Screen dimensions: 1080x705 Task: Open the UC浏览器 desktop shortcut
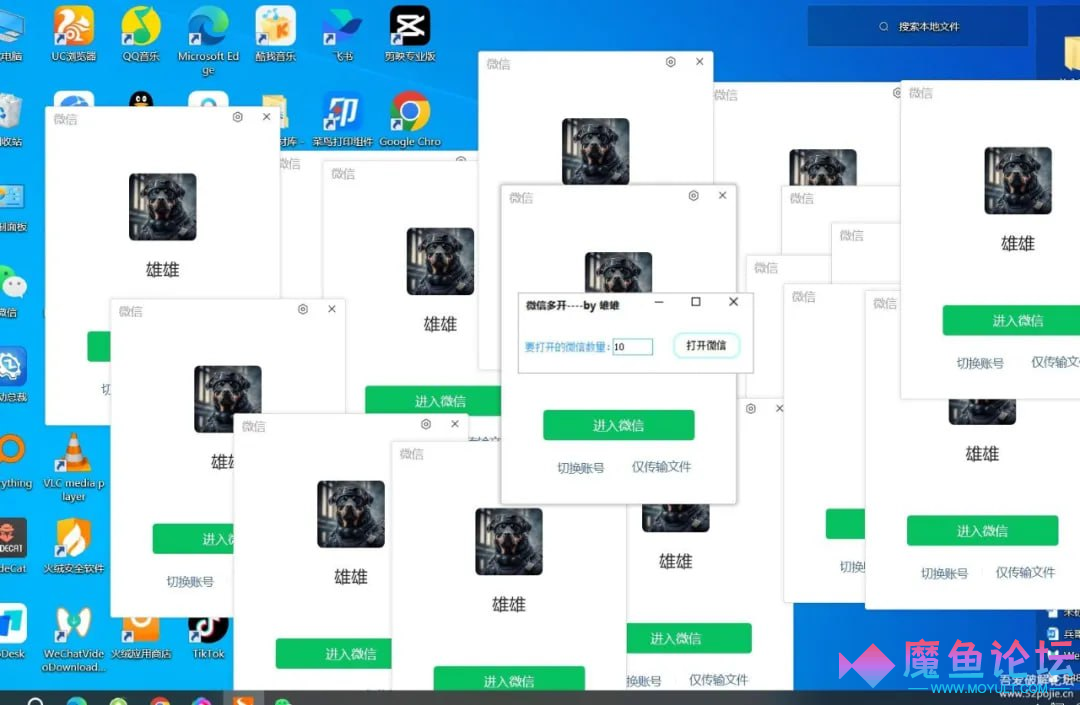[x=74, y=33]
